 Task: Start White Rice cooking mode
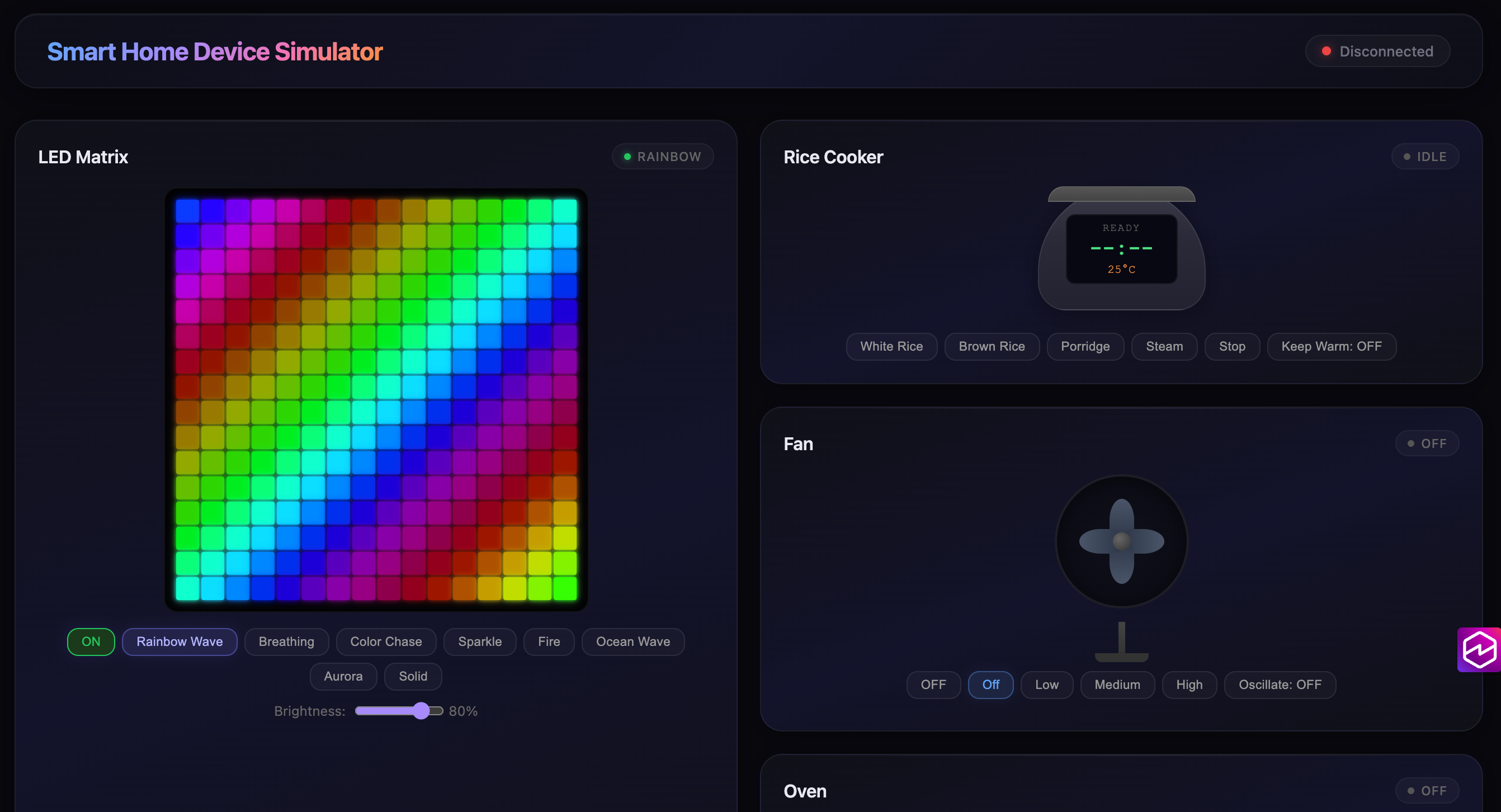(891, 346)
